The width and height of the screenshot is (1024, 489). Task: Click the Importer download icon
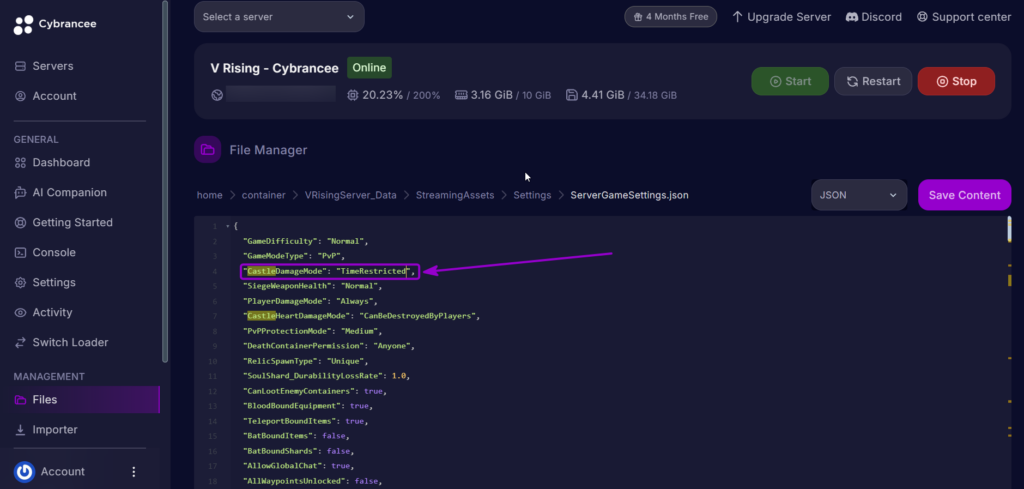tap(20, 430)
